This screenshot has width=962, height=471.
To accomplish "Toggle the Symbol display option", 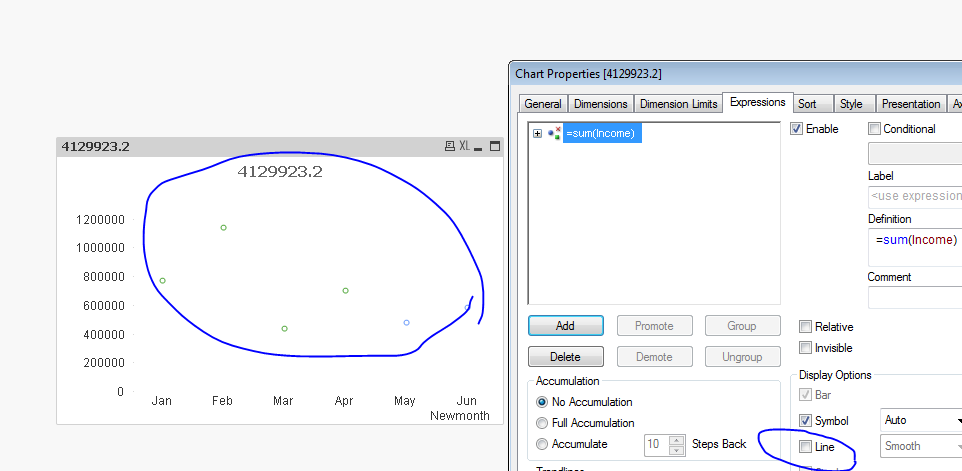I will [x=806, y=421].
